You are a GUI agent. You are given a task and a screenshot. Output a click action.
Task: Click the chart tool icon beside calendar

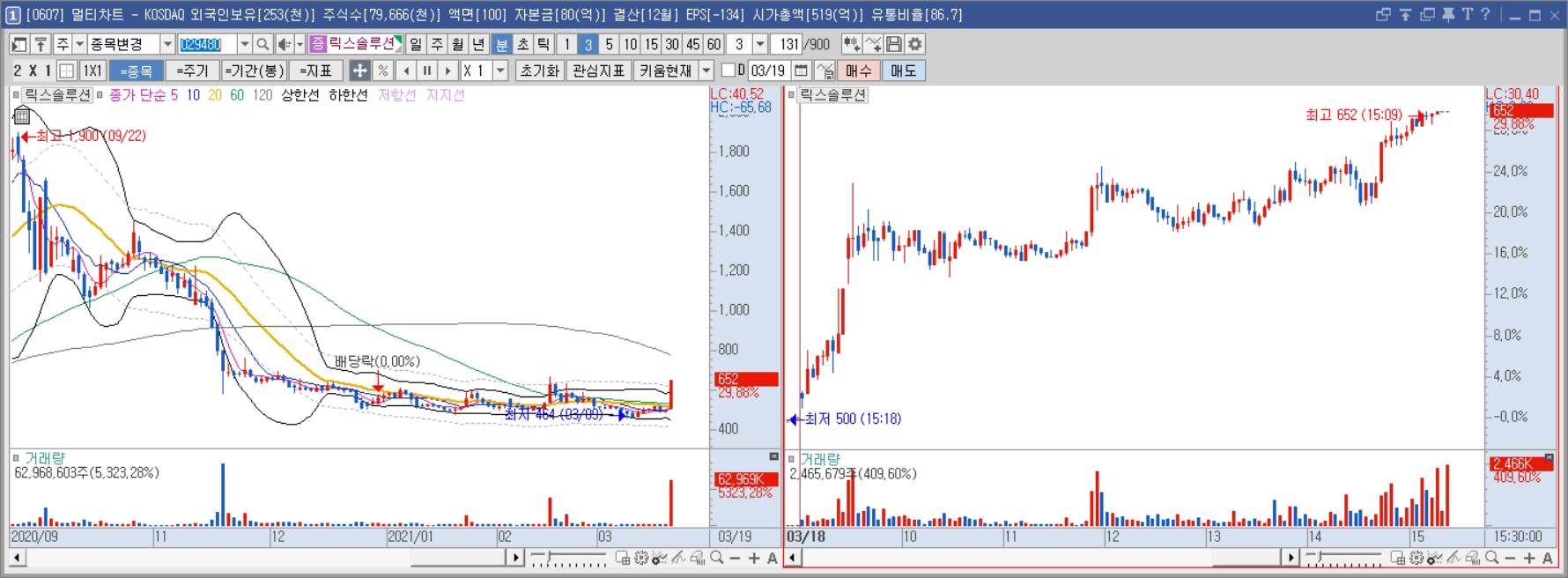pos(825,70)
